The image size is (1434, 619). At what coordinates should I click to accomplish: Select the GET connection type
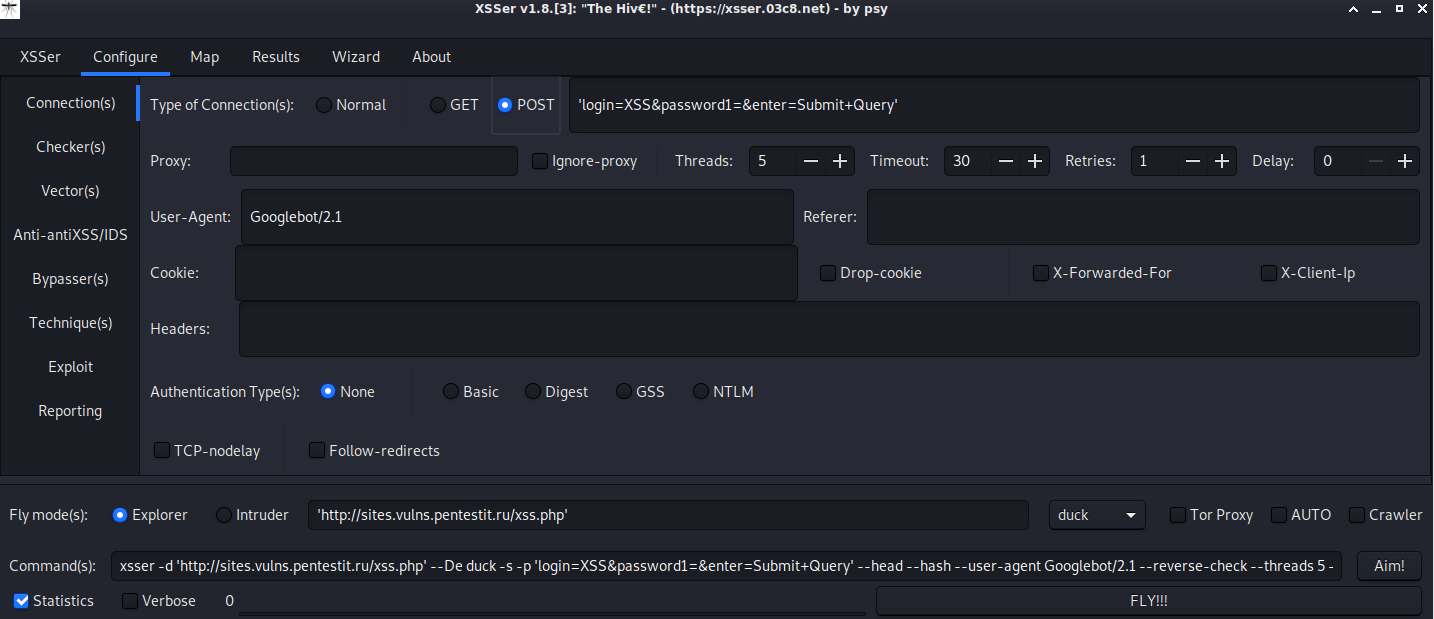[438, 105]
